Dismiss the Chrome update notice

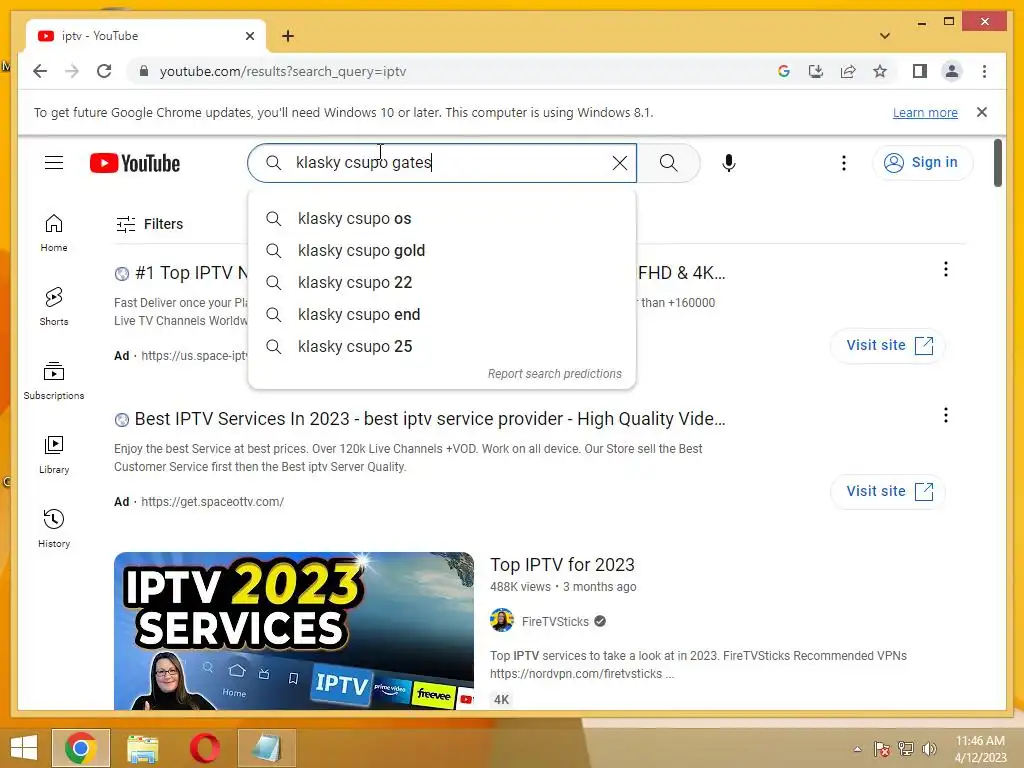982,112
